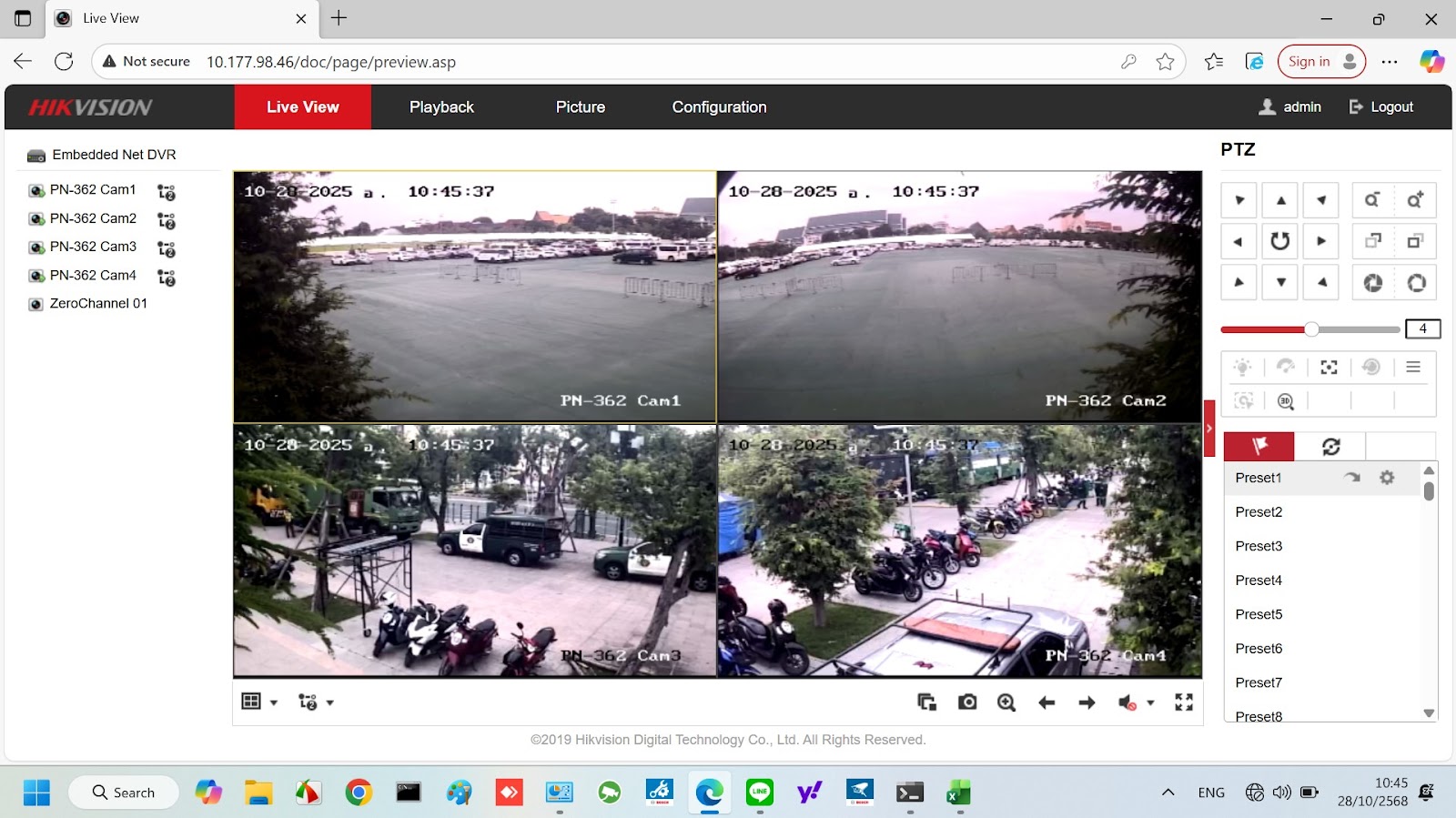Screen dimensions: 1456x818
Task: Open the iris in PTZ panel
Action: (x=1416, y=283)
